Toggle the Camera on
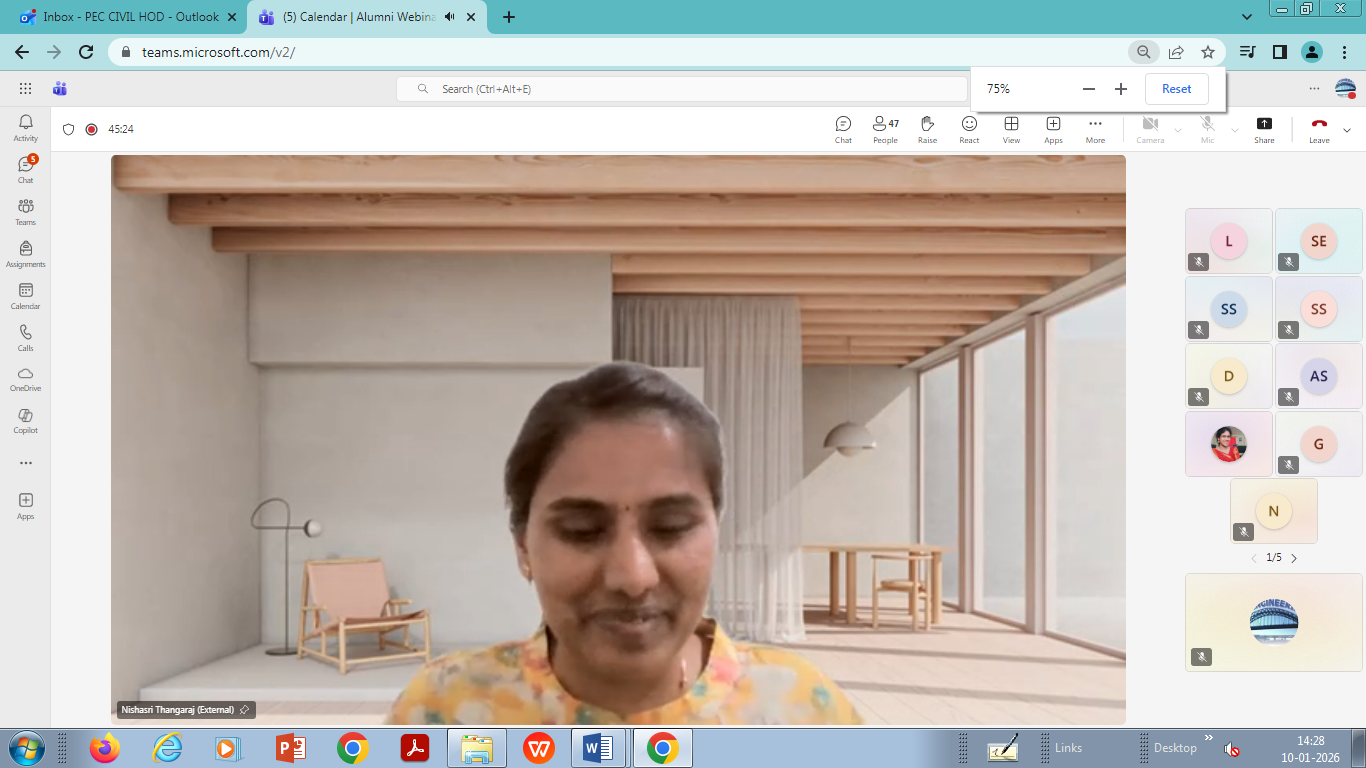1366x768 pixels. [x=1150, y=128]
